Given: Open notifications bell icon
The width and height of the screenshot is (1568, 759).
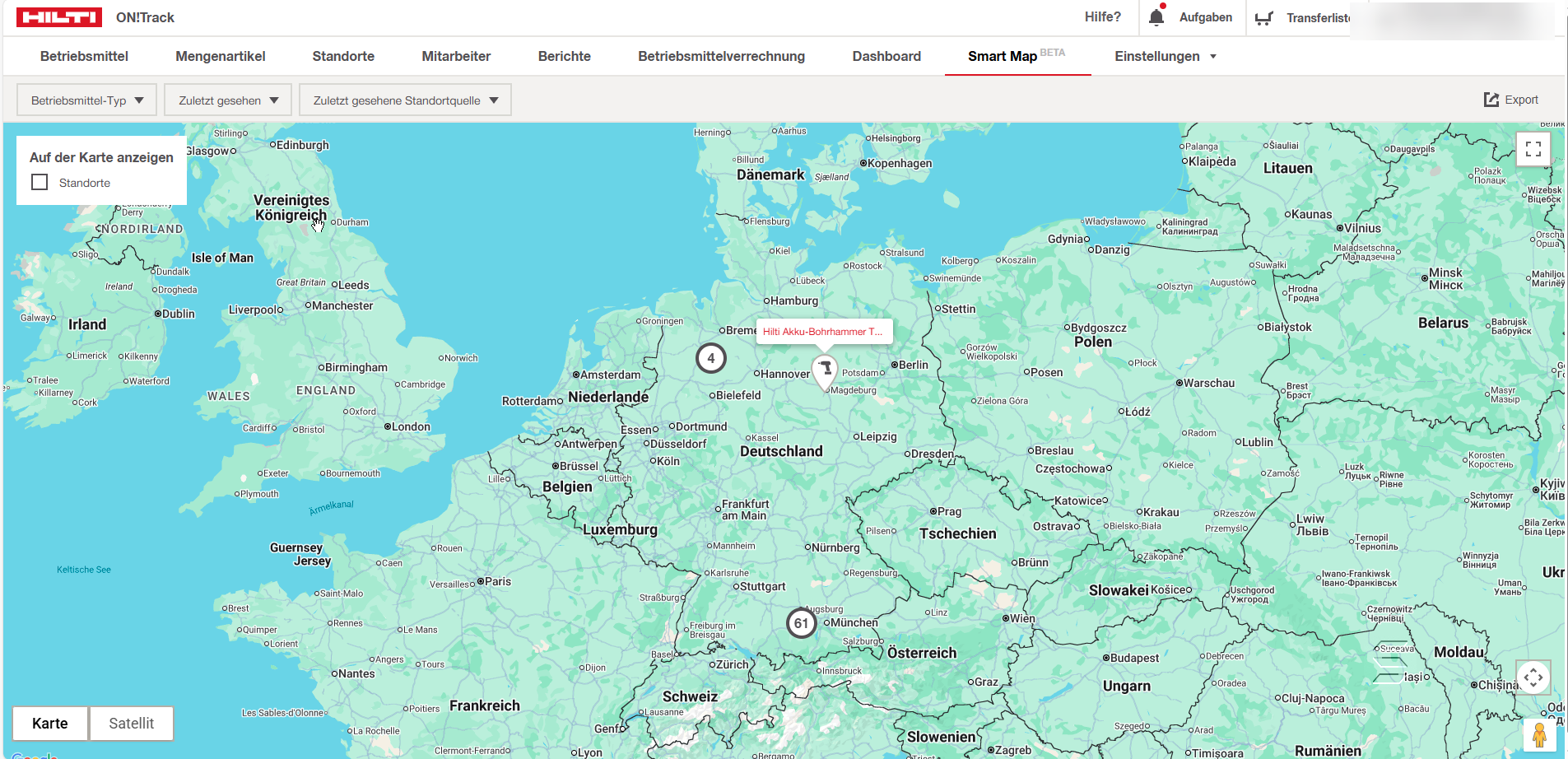Looking at the screenshot, I should point(1156,17).
